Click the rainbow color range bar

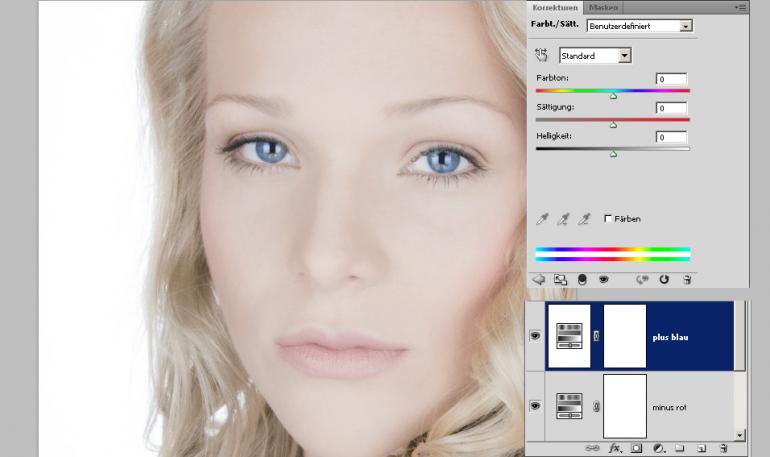click(x=613, y=254)
